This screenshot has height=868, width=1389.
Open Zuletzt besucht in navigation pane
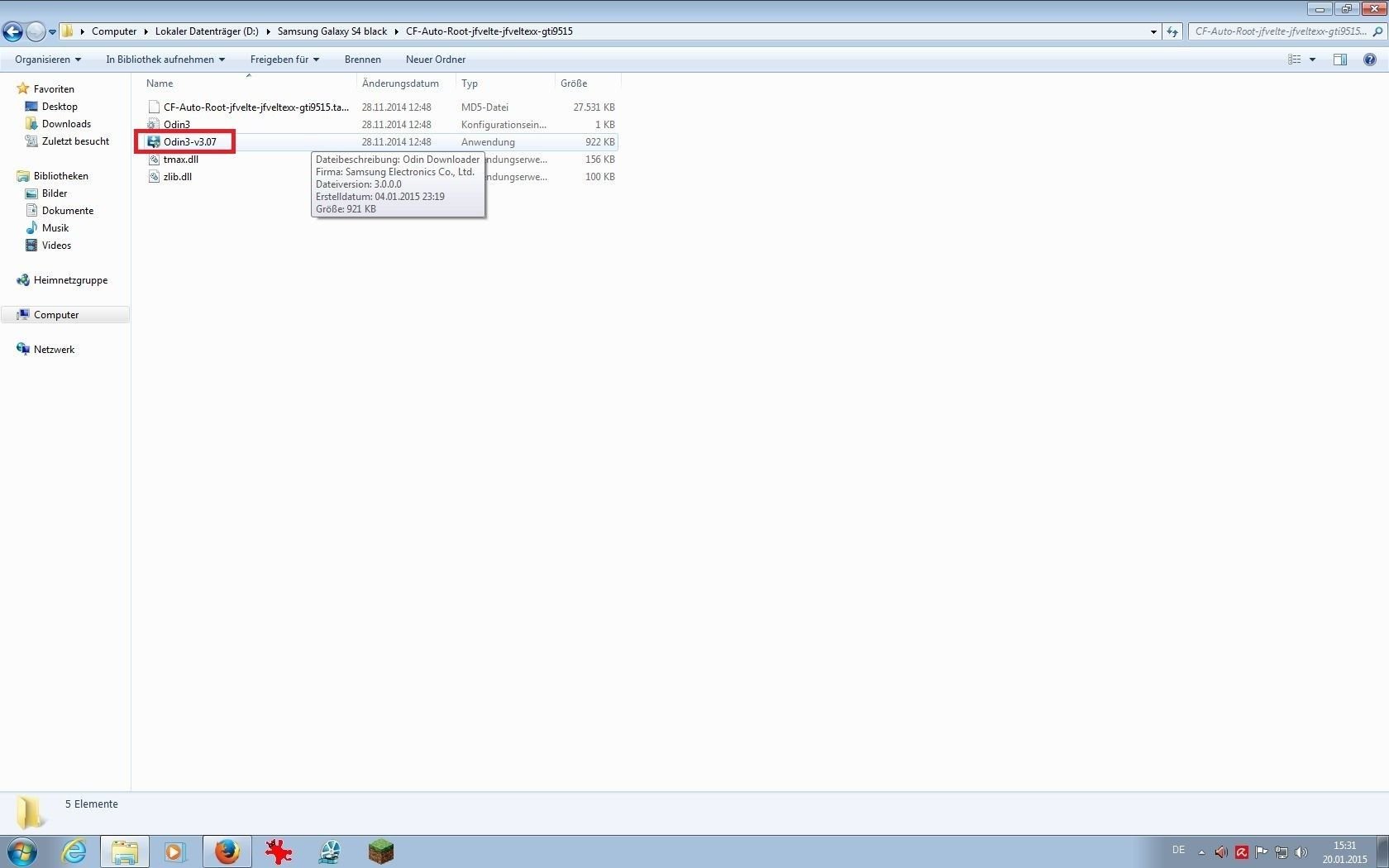(x=75, y=141)
